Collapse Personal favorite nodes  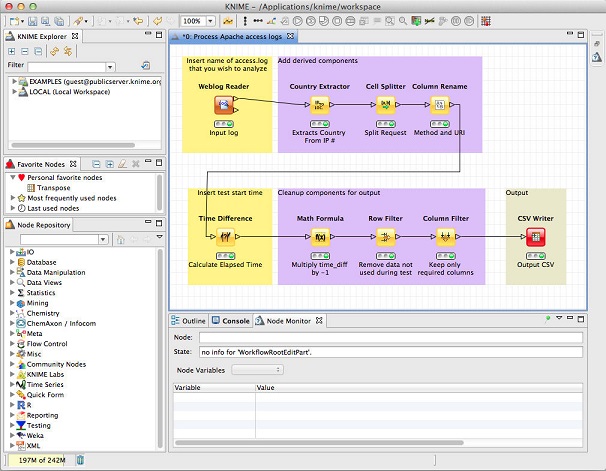click(x=13, y=177)
